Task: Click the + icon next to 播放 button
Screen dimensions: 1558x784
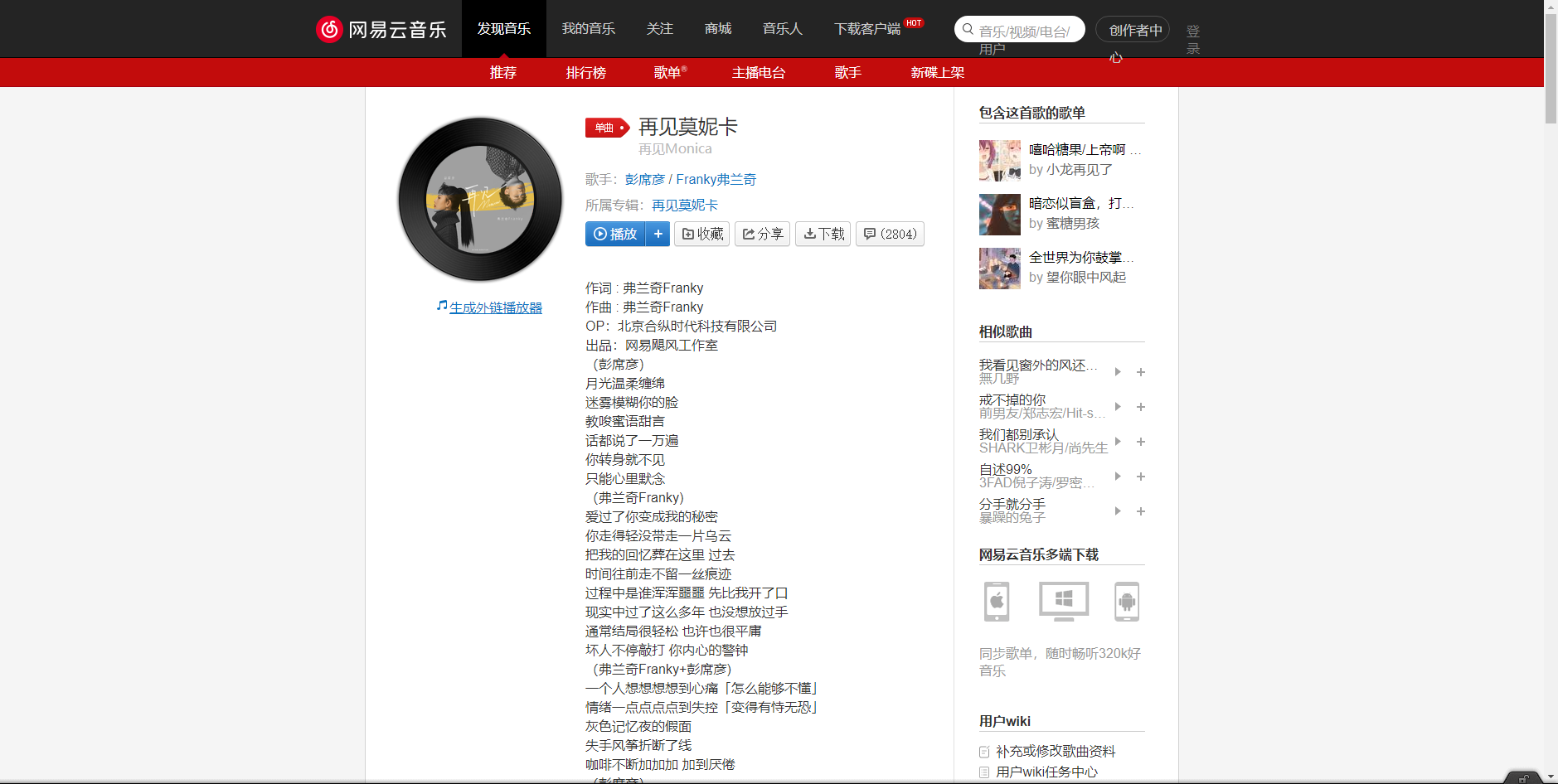Action: [658, 234]
